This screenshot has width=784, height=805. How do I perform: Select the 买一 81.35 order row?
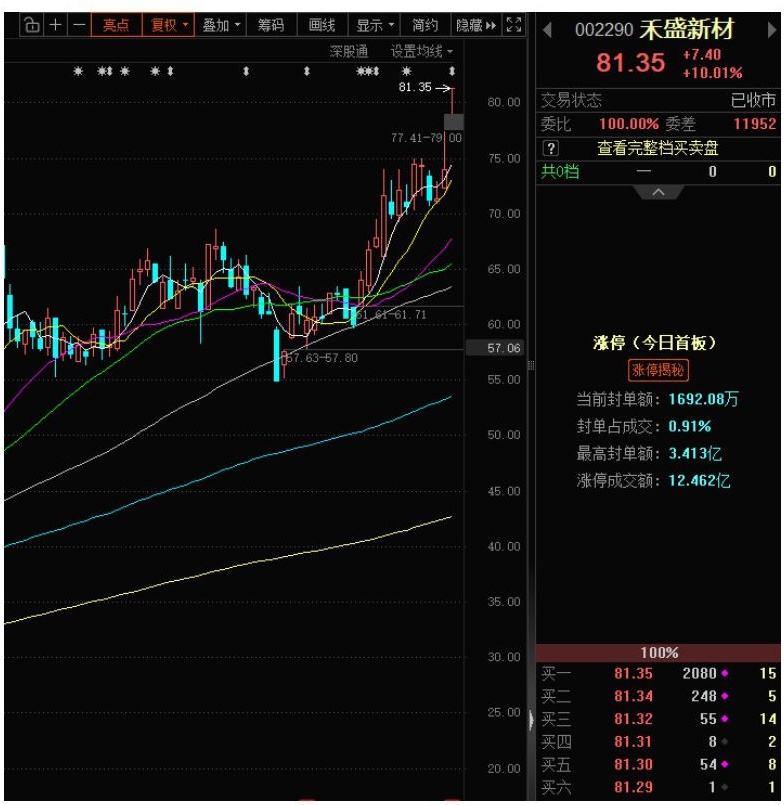click(x=658, y=673)
